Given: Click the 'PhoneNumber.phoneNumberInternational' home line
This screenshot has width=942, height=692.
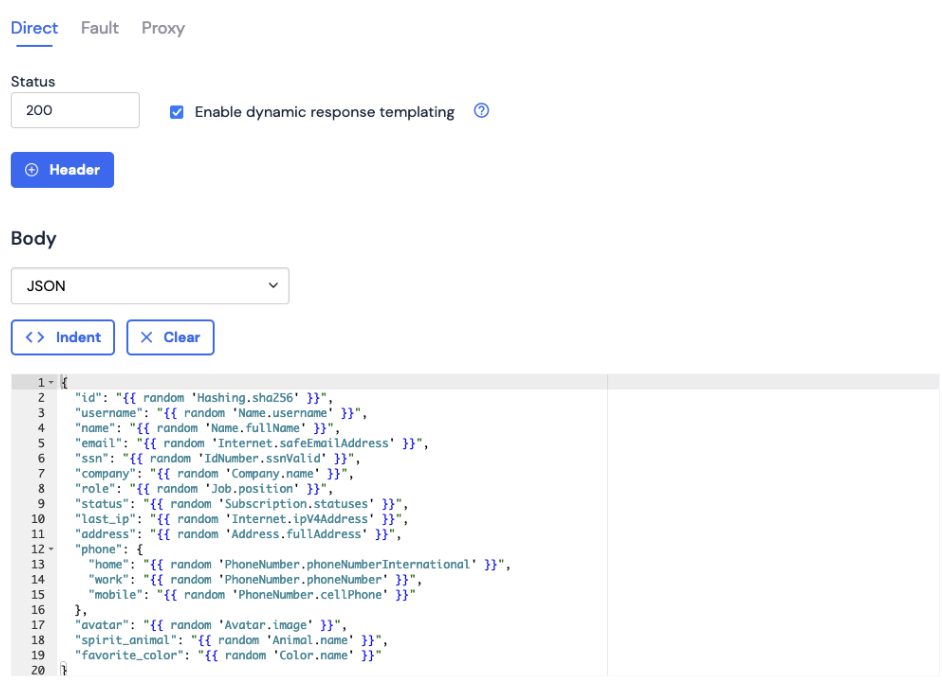Looking at the screenshot, I should (x=299, y=564).
